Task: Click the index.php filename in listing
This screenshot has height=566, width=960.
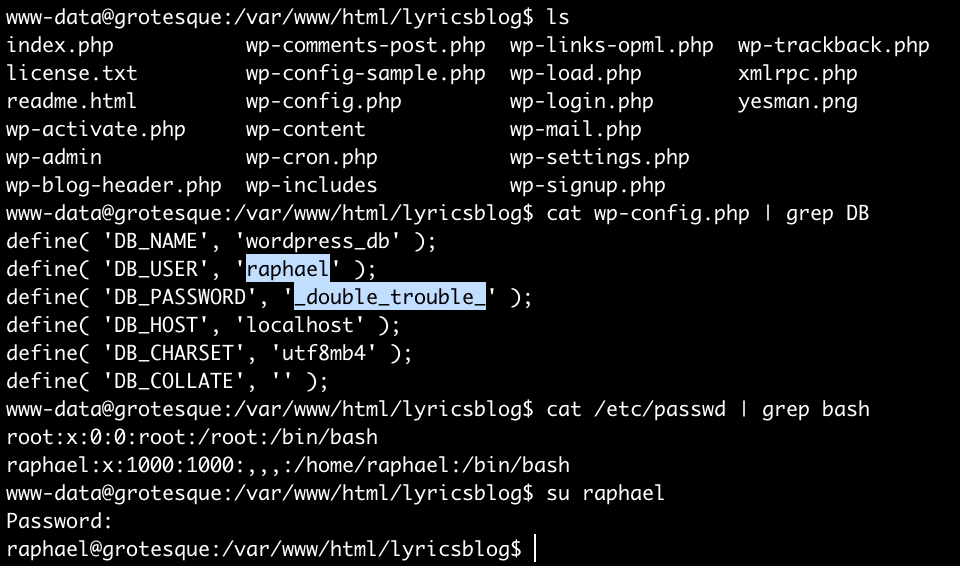Action: pos(60,45)
